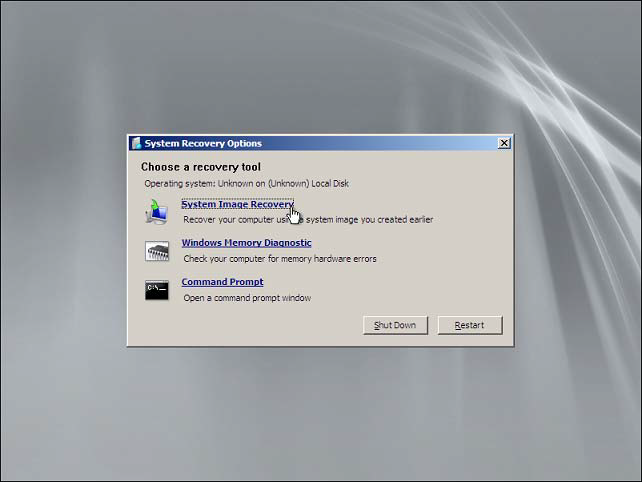The height and width of the screenshot is (482, 642).
Task: Click the 'System Recovery Options' window title text
Action: pyautogui.click(x=203, y=143)
